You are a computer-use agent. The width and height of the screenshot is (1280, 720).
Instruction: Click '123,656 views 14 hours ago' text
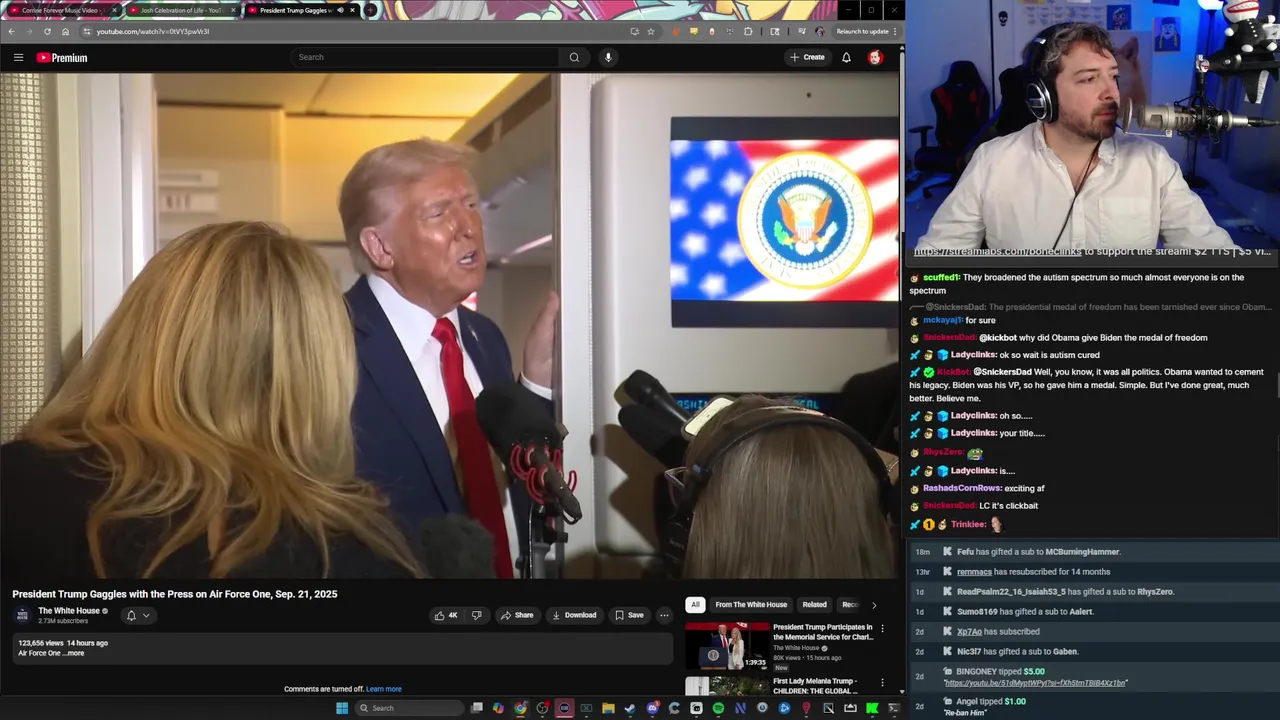63,643
